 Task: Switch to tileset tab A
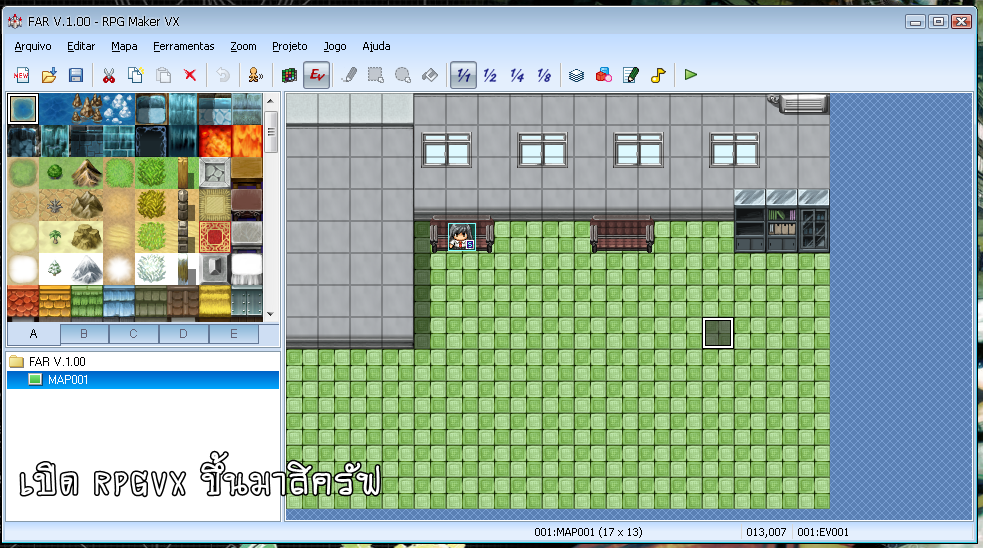(x=34, y=334)
